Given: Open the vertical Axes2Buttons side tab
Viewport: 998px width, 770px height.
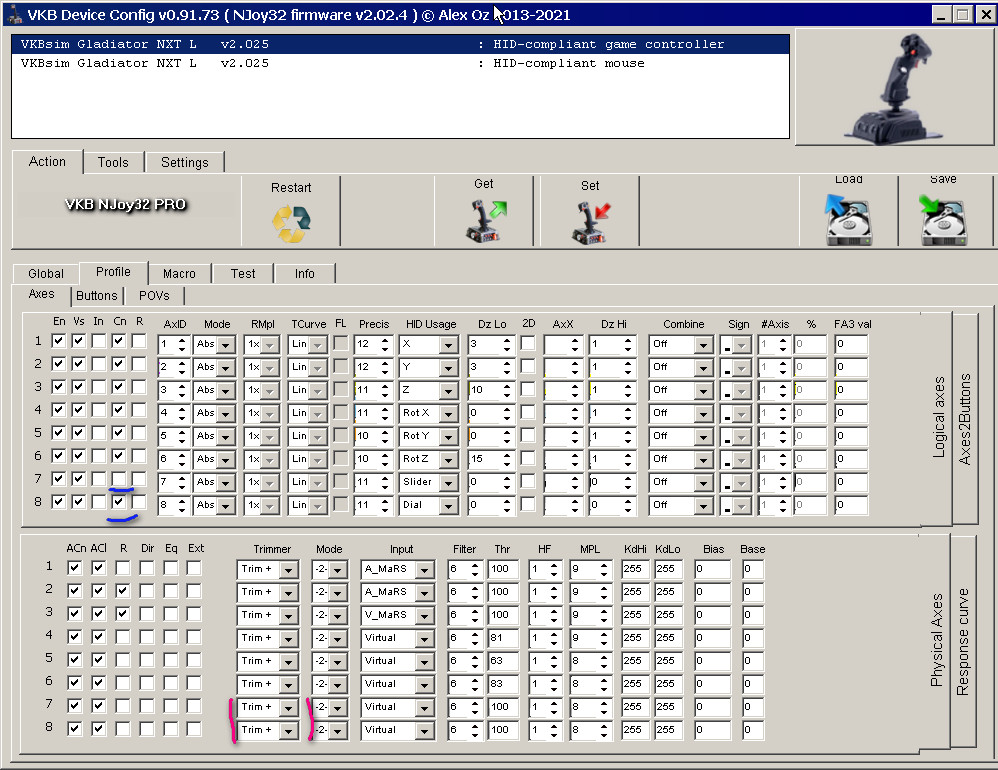Looking at the screenshot, I should coord(965,420).
